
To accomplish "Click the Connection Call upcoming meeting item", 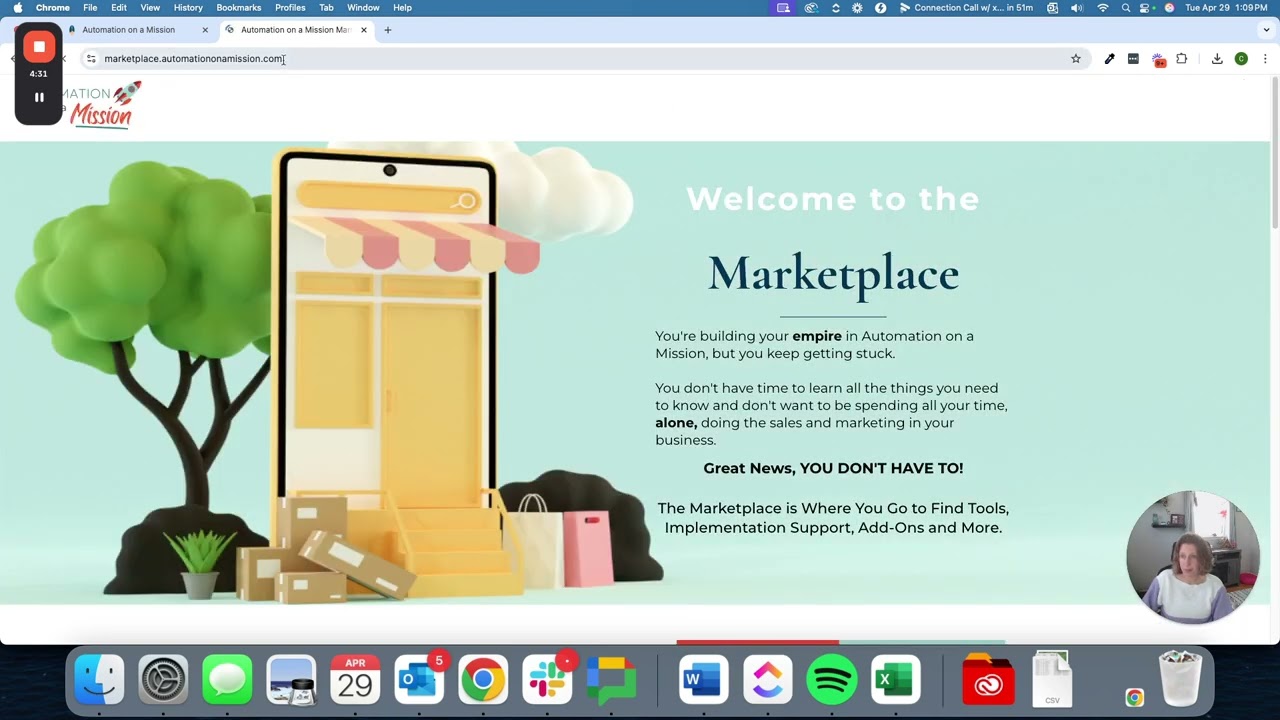I will click(966, 8).
